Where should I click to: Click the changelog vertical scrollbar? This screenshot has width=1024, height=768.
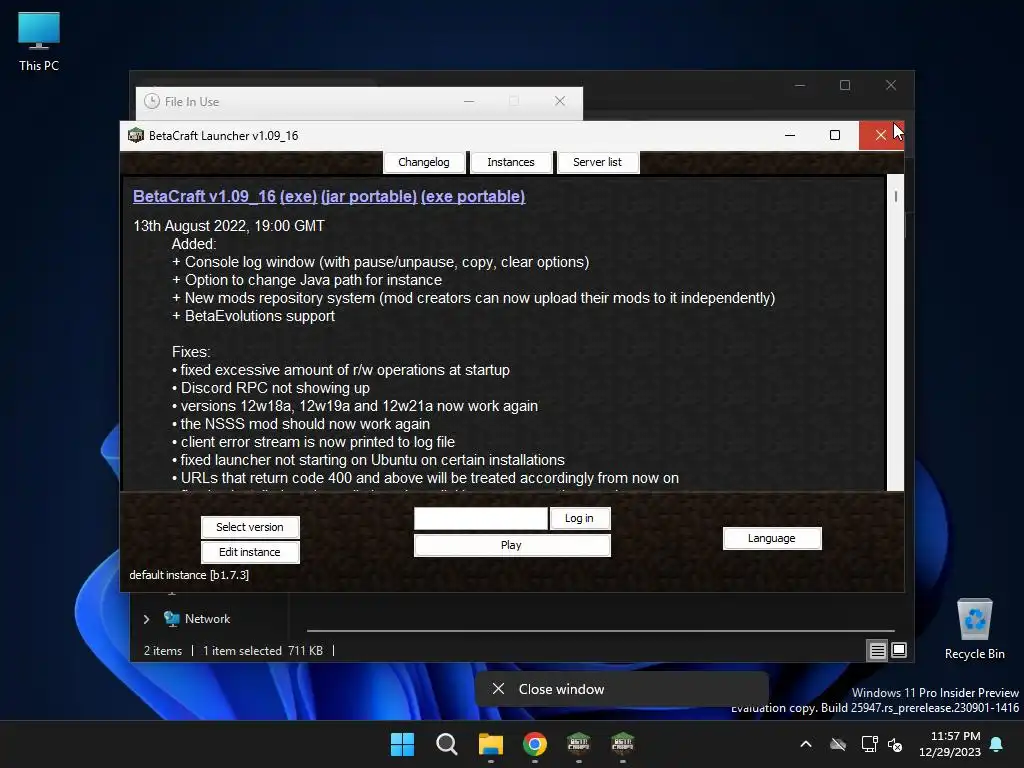pyautogui.click(x=895, y=332)
